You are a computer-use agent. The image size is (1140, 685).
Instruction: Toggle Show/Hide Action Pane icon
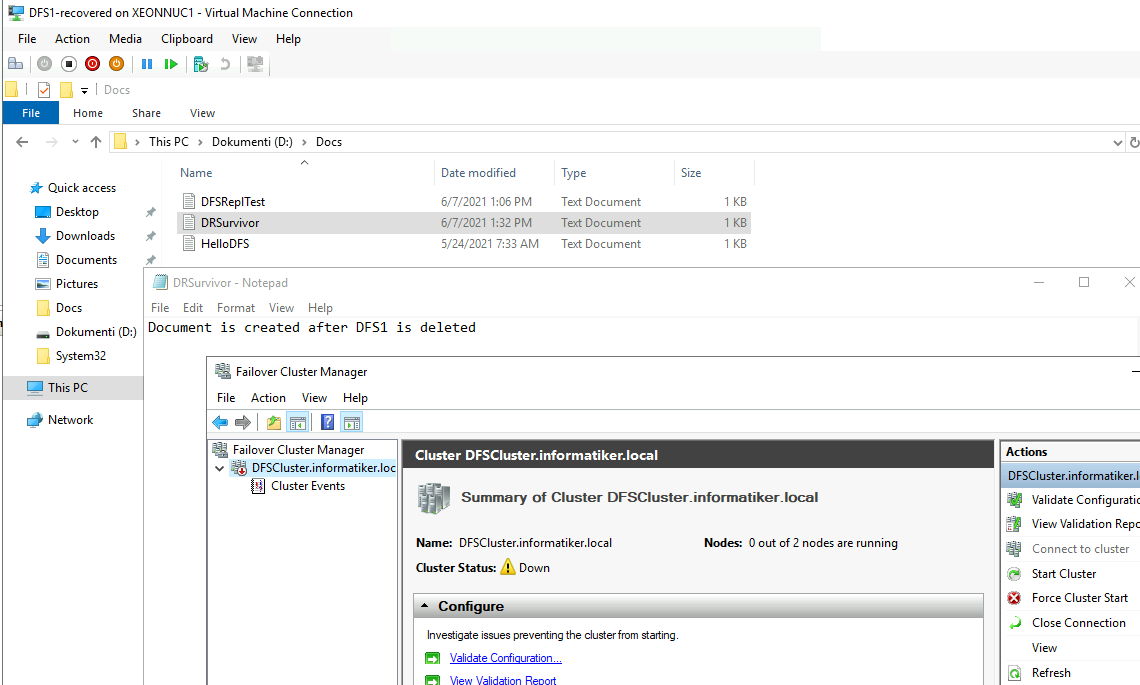pos(352,422)
